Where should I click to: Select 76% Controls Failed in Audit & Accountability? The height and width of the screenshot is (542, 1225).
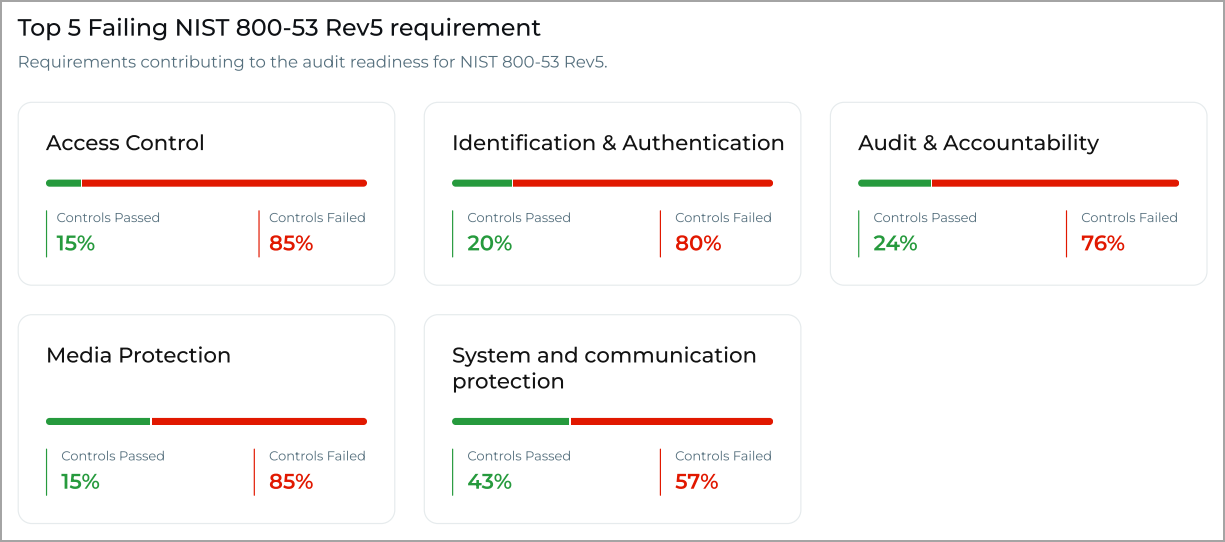coord(1103,243)
